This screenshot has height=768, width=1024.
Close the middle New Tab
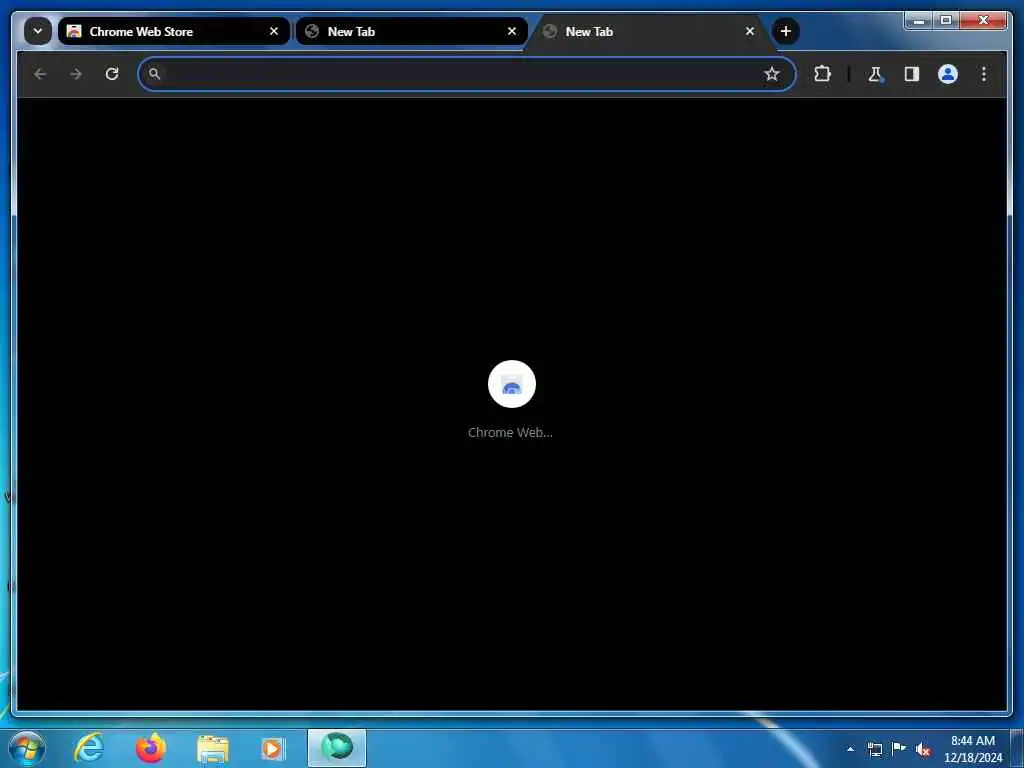tap(512, 31)
